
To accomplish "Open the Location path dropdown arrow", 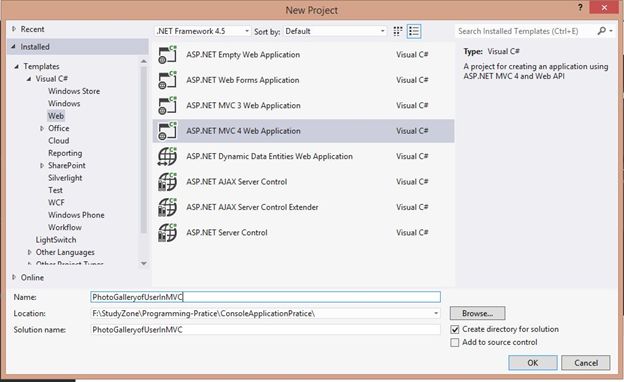I will (436, 314).
